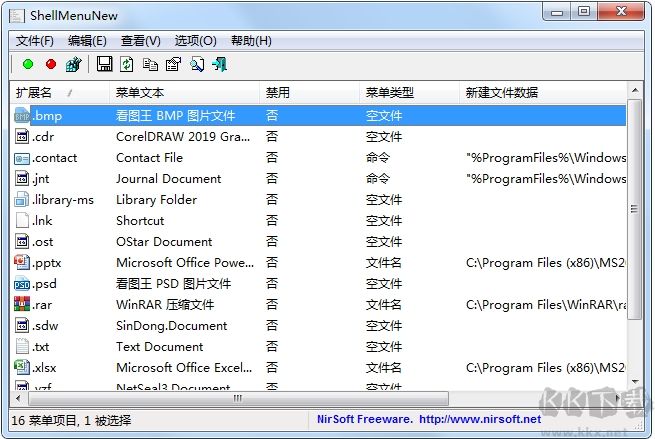Click the .xlsx Excel icon

[x=22, y=367]
